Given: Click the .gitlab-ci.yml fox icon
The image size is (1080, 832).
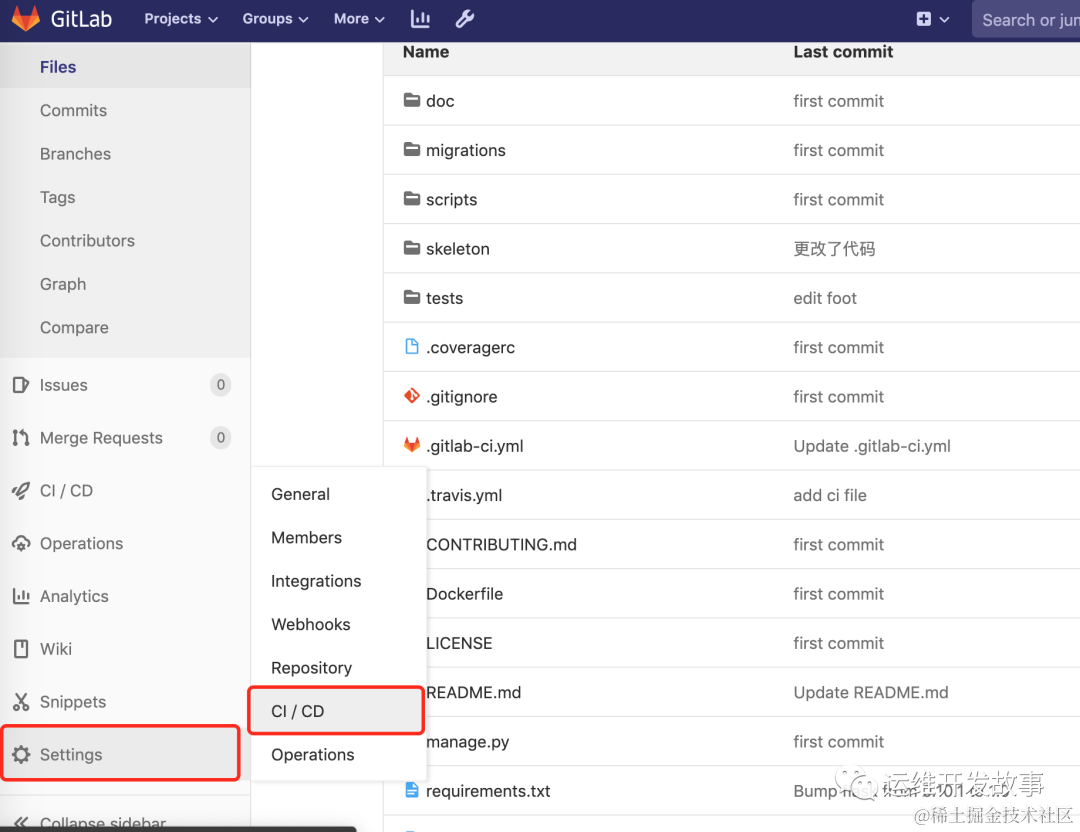Looking at the screenshot, I should [x=412, y=445].
